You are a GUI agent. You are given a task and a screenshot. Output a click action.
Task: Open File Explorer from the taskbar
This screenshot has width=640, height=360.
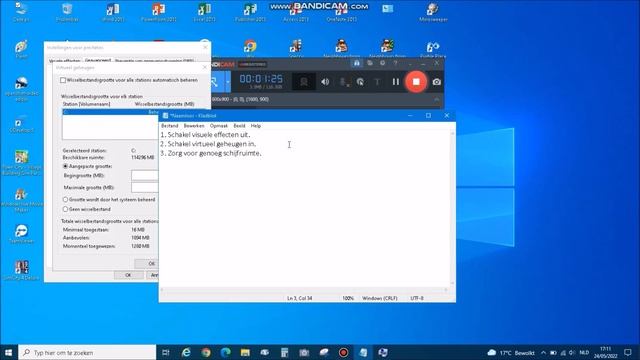click(x=245, y=352)
